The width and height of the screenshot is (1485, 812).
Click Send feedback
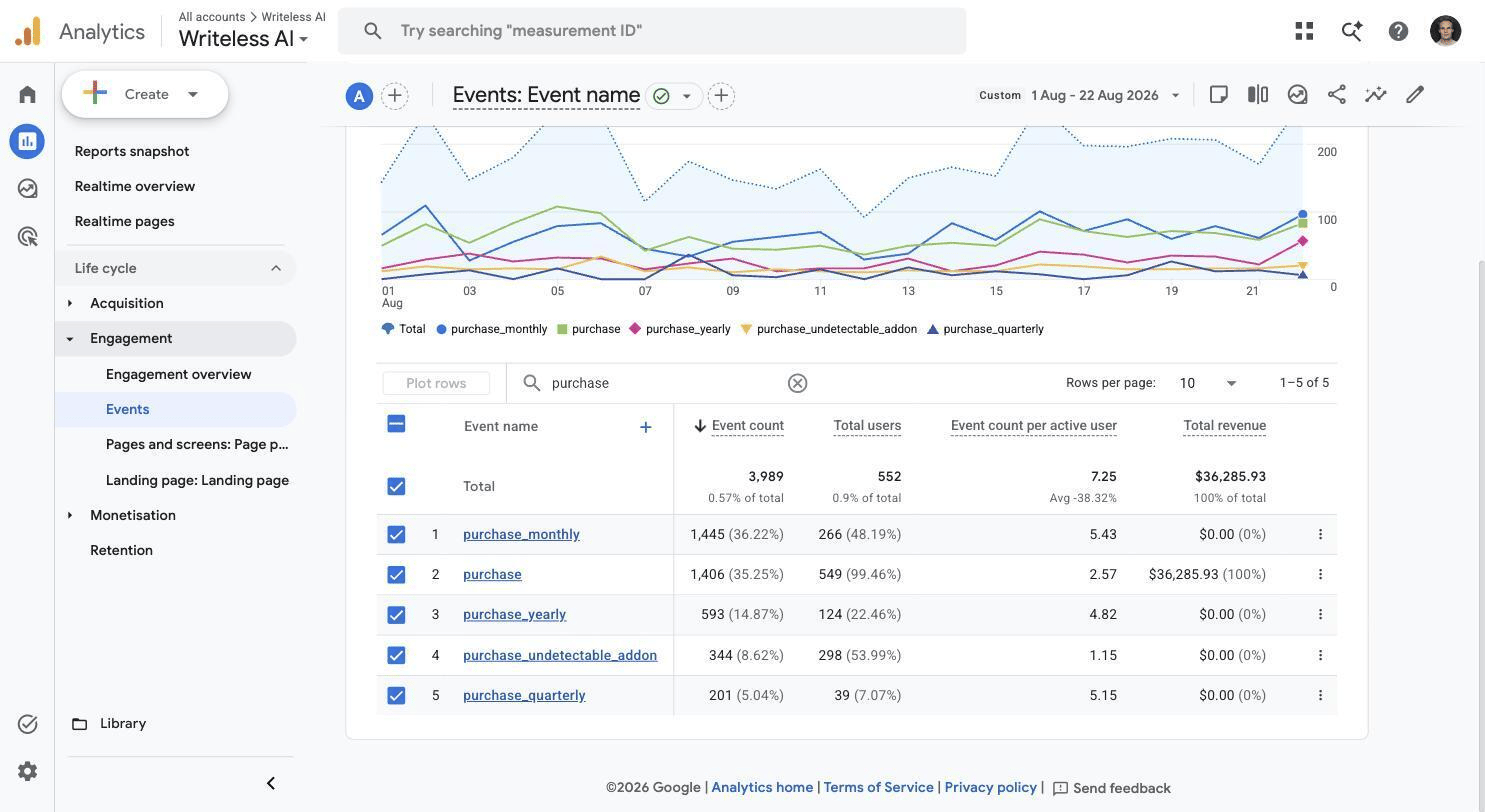pos(1111,788)
